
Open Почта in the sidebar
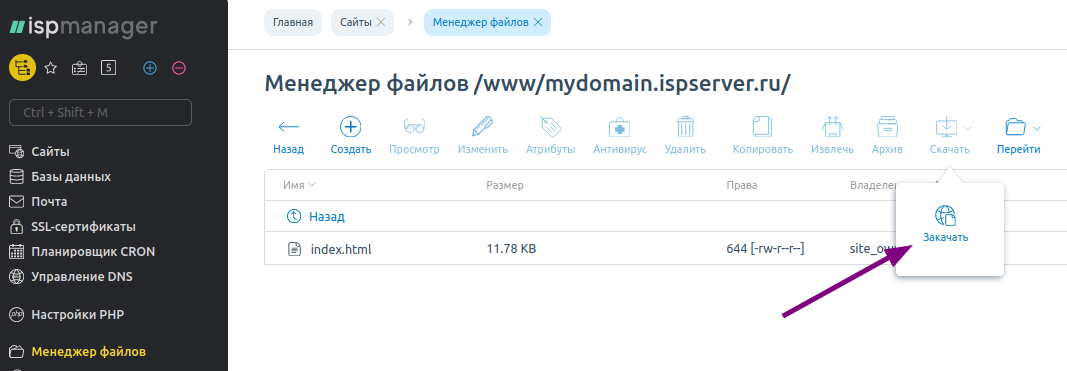point(49,202)
